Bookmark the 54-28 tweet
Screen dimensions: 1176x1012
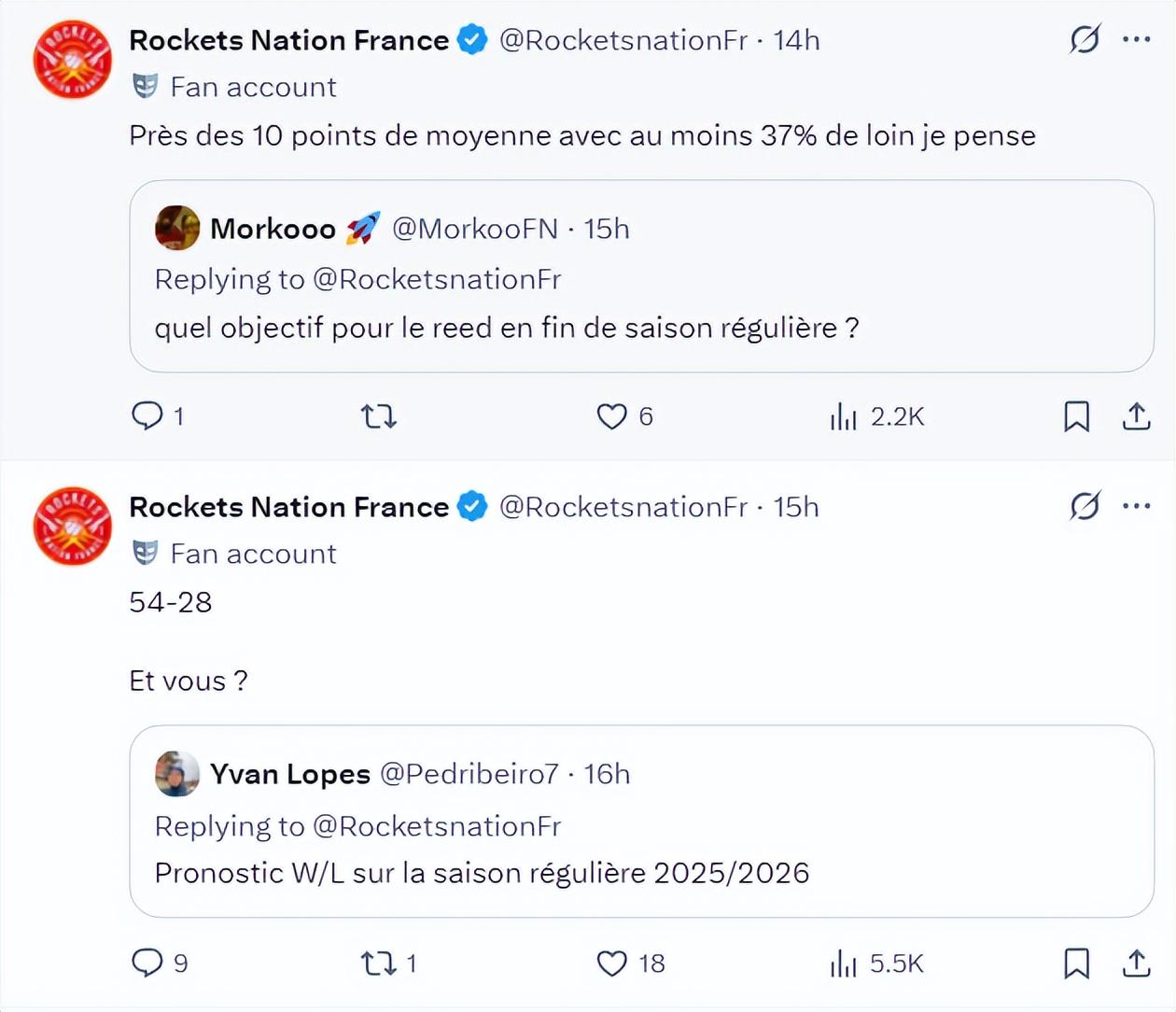[1076, 963]
